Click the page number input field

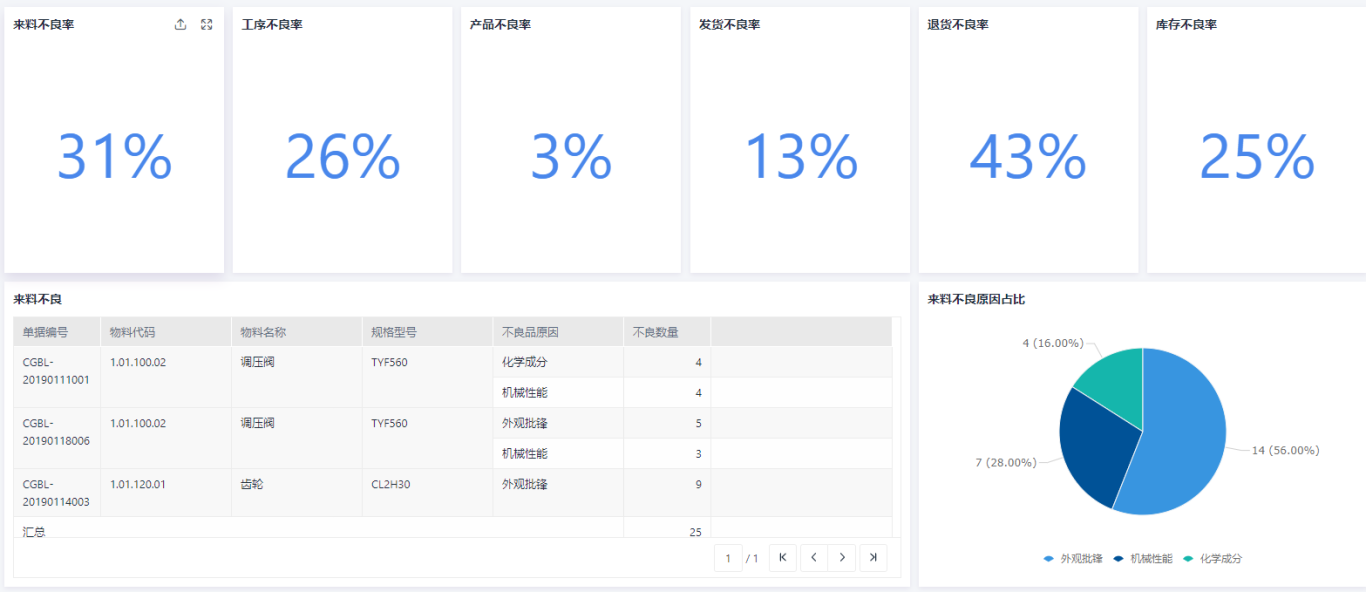[x=728, y=558]
